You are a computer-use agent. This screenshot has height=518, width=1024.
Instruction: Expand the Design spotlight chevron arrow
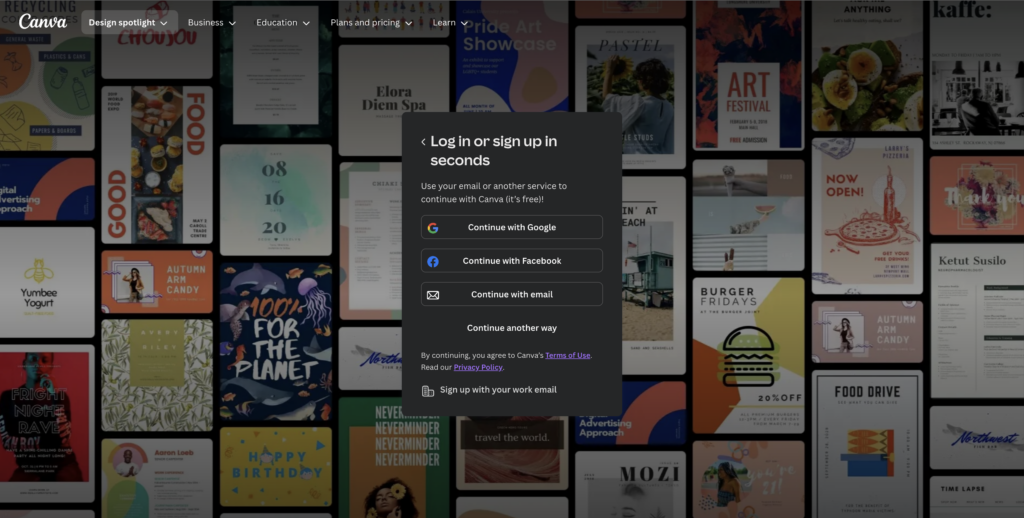(x=164, y=23)
